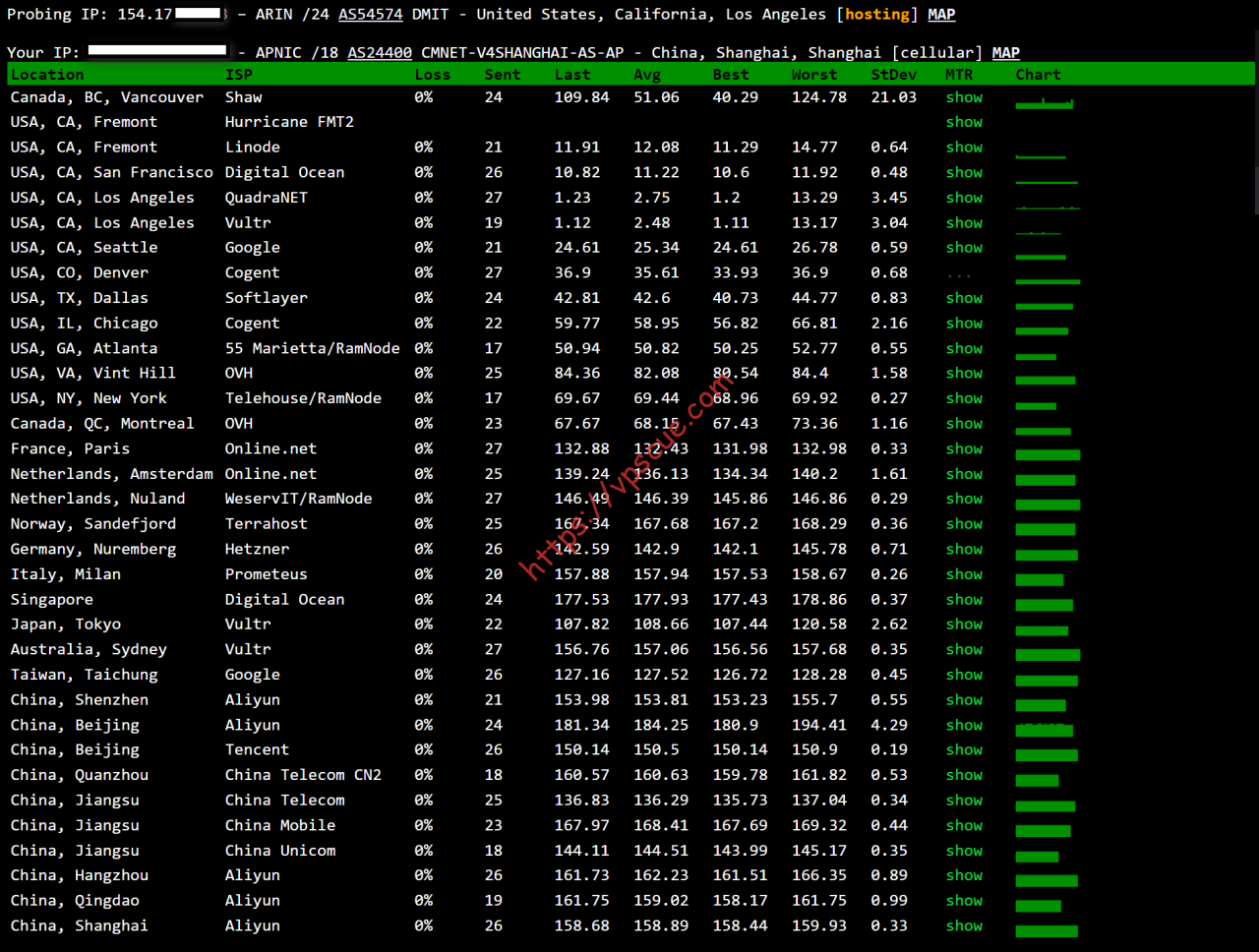
Task: Show MTR for Canada, BC, Vancouver Shaw
Action: click(x=964, y=97)
